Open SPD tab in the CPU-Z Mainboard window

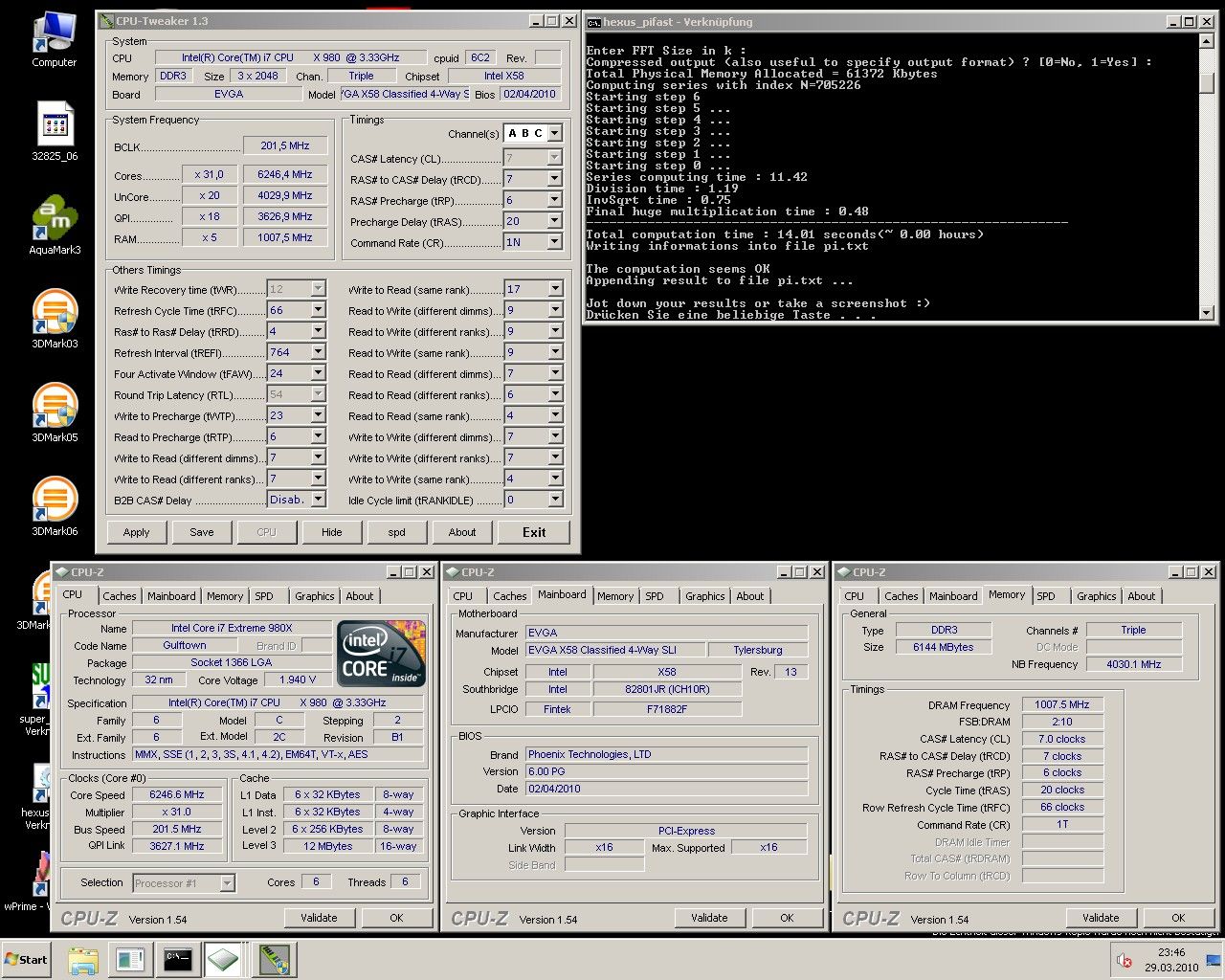coord(655,596)
